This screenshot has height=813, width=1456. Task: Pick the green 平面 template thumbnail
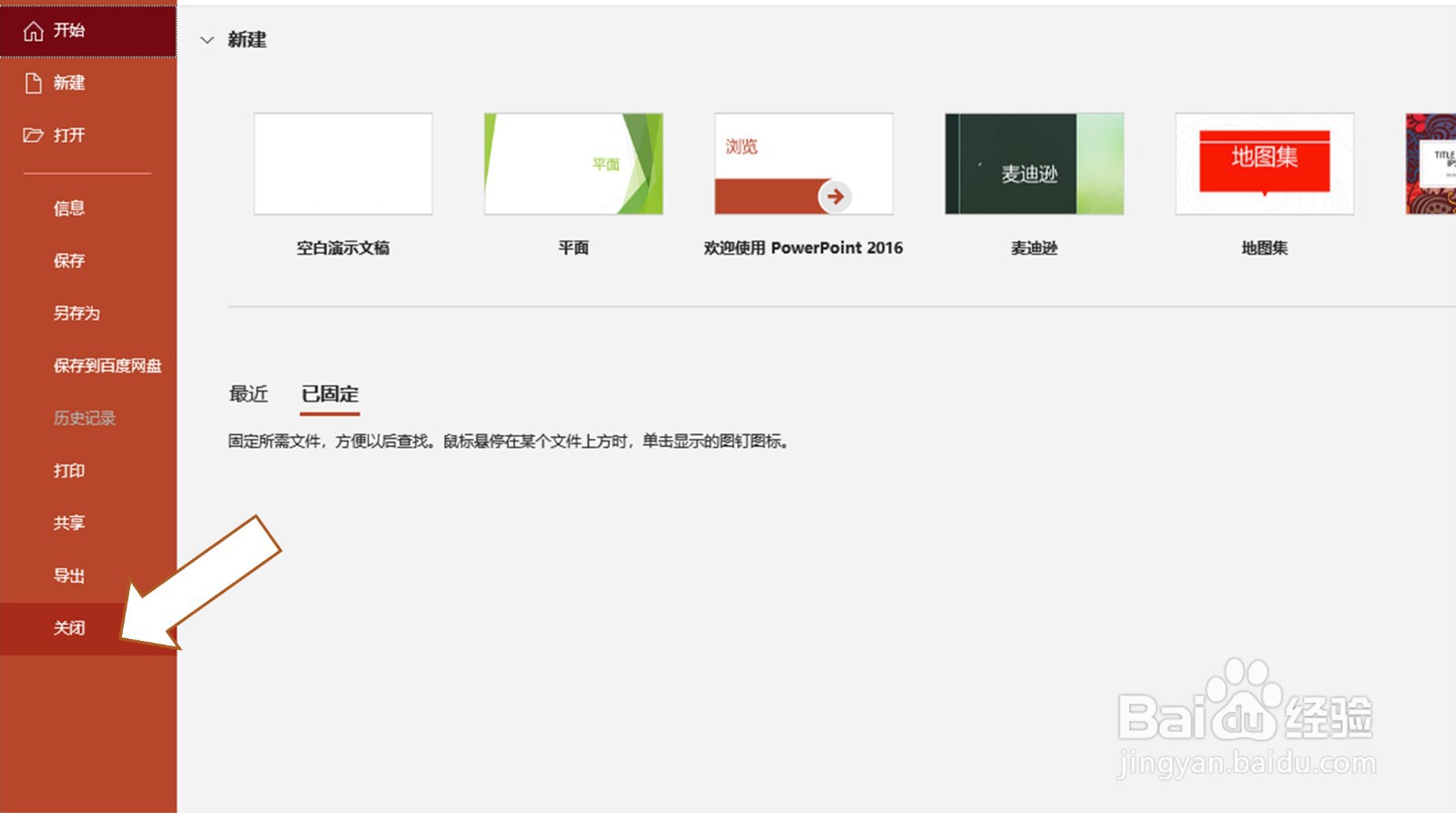(x=573, y=164)
